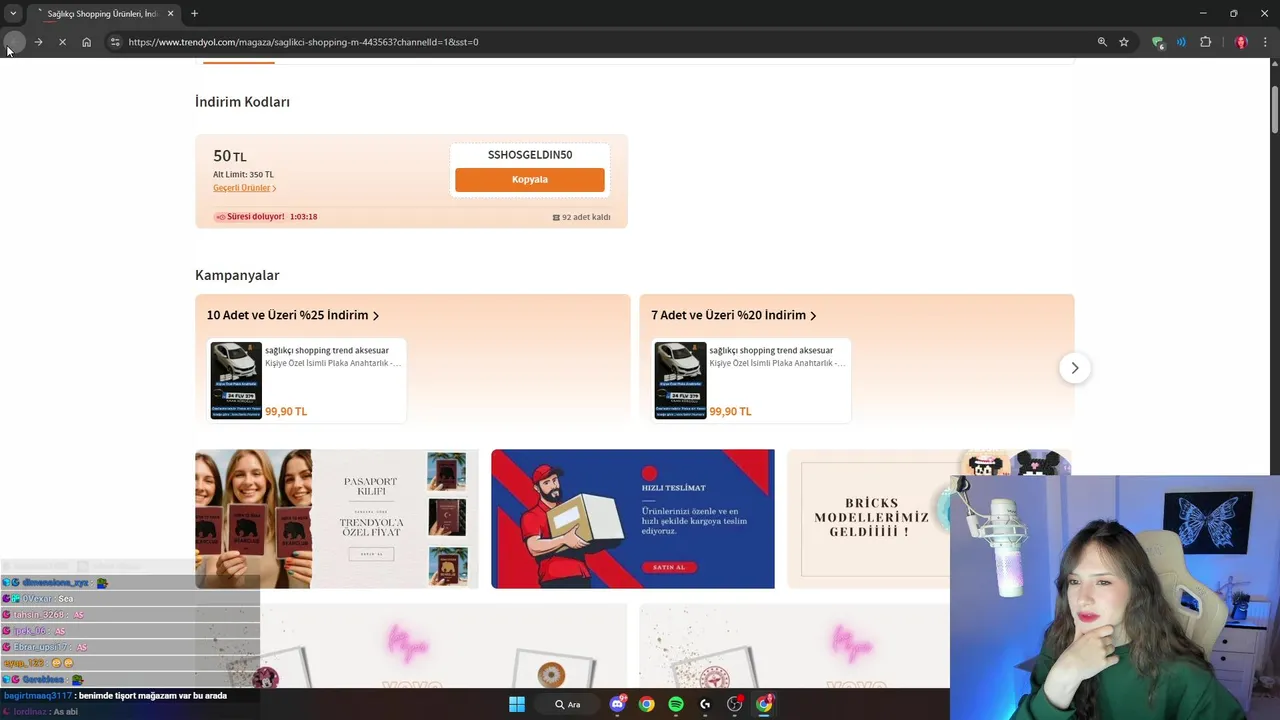This screenshot has width=1280, height=720.
Task: Click the 'Alt Limit: 350 TL' text
Action: (x=243, y=175)
